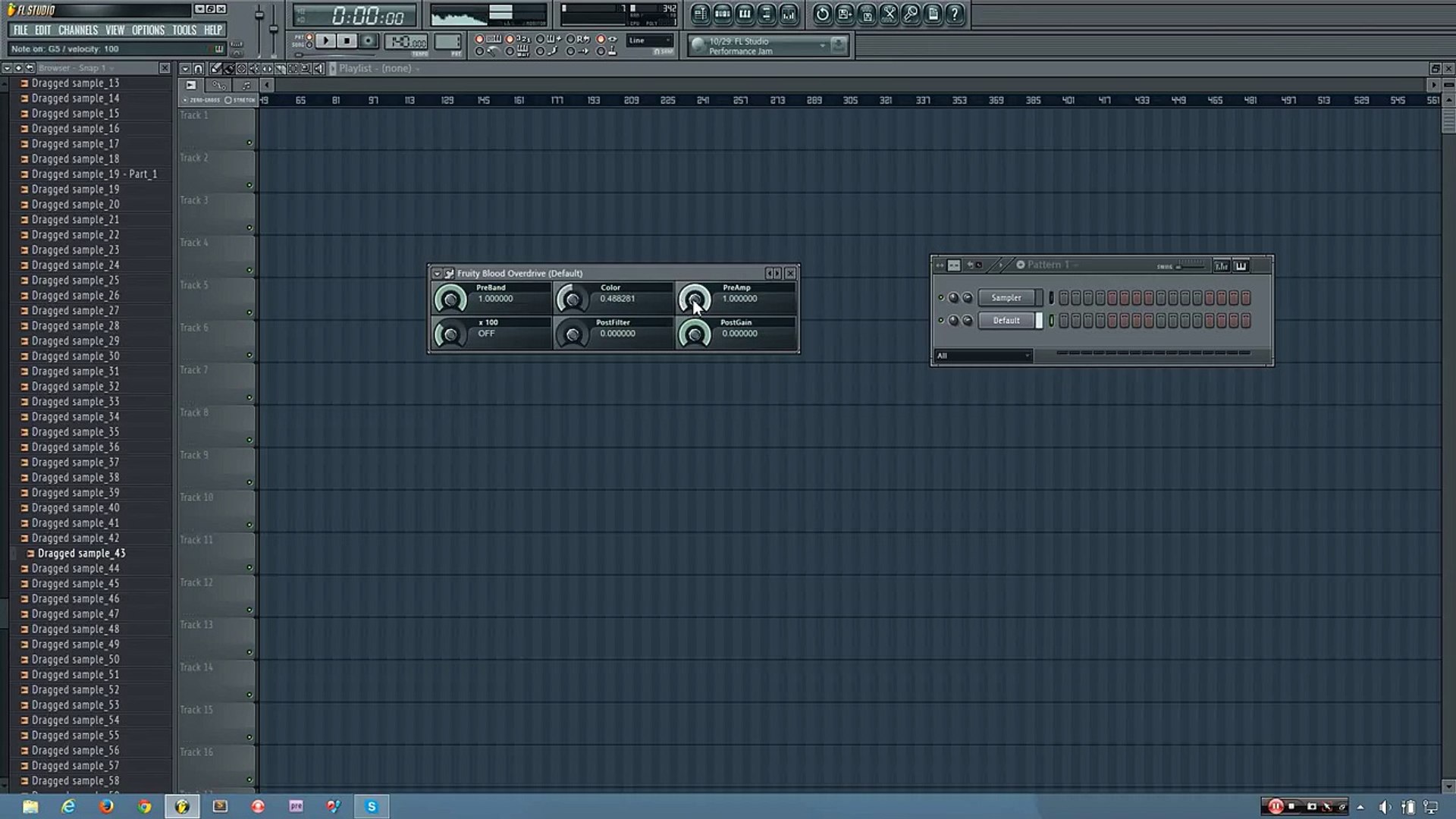
Task: Select Pattern mode radio button
Action: click(x=309, y=36)
